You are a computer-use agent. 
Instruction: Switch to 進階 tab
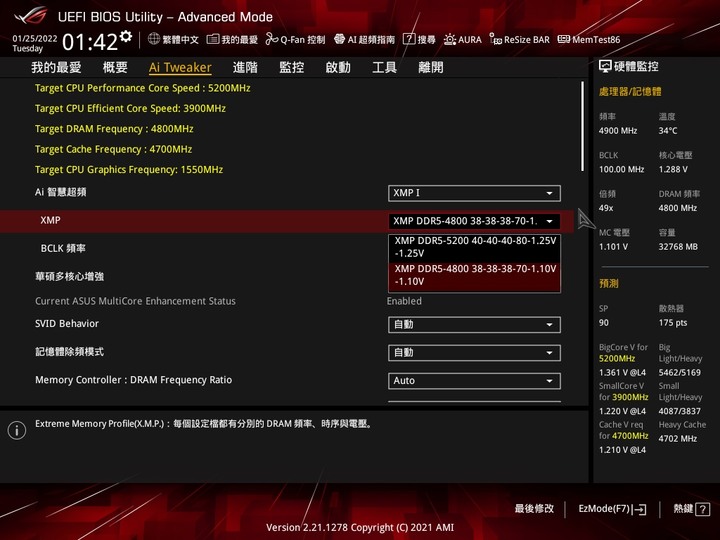click(x=245, y=68)
